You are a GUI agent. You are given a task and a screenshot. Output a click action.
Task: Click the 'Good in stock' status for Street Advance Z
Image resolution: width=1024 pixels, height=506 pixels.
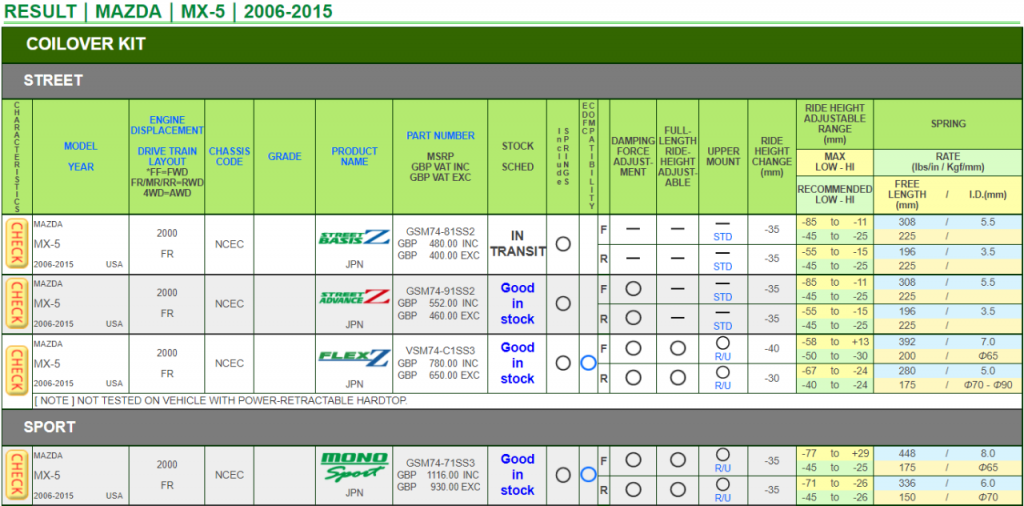click(517, 304)
